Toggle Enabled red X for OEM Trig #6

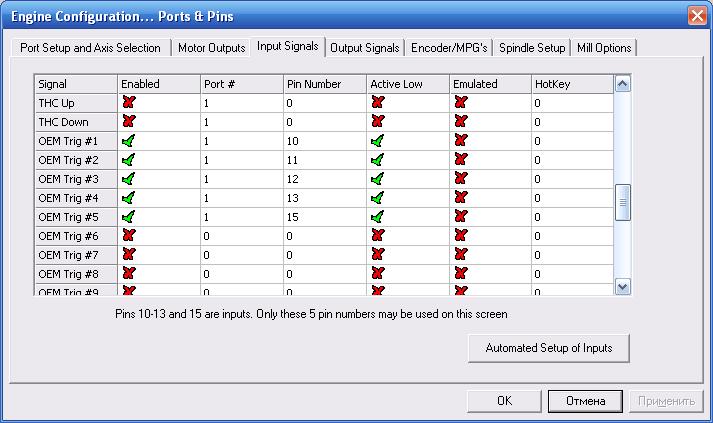click(x=128, y=236)
